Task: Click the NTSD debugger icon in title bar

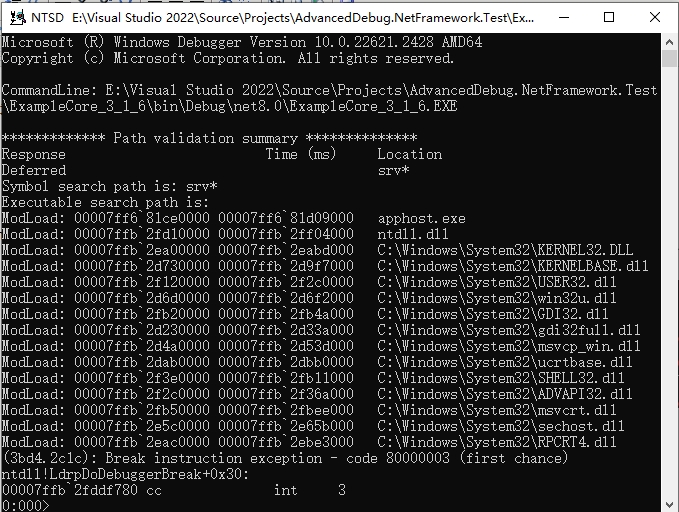Action: [x=18, y=17]
